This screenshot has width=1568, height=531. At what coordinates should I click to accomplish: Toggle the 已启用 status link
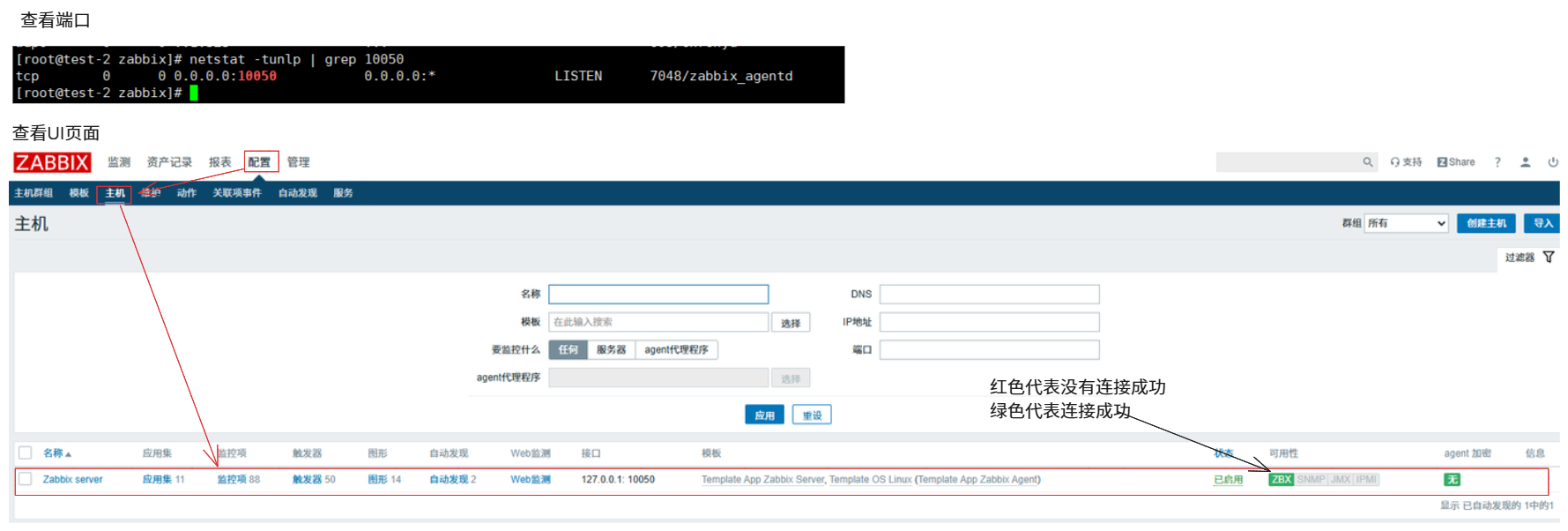pos(1228,480)
